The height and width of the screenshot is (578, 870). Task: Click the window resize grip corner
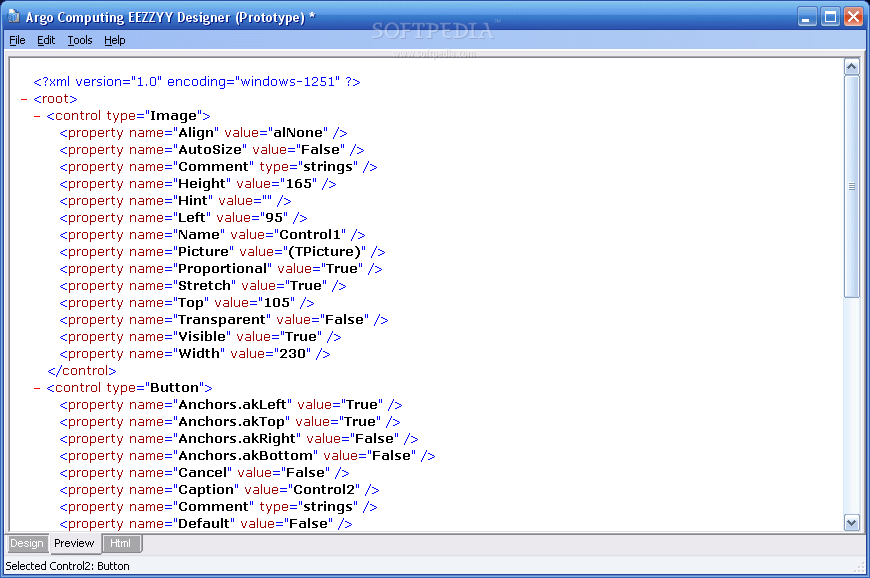(859, 567)
